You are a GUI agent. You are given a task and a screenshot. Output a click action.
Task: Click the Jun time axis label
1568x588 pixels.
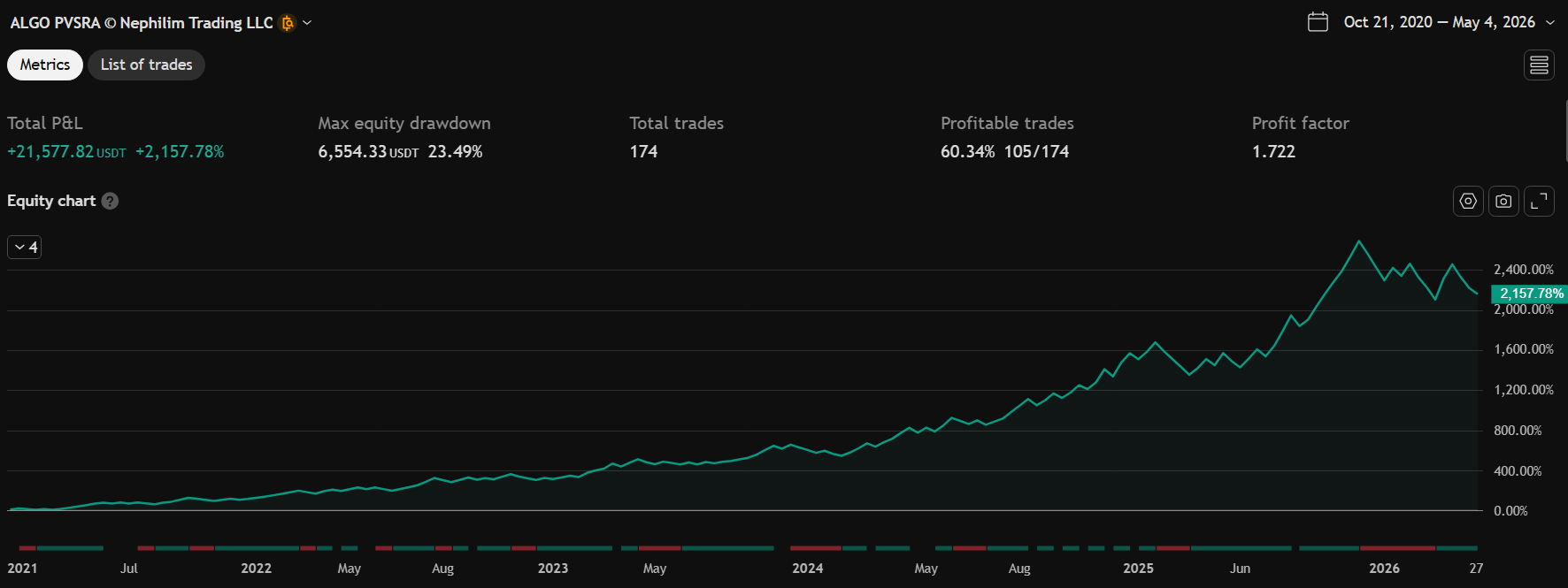[x=1240, y=569]
